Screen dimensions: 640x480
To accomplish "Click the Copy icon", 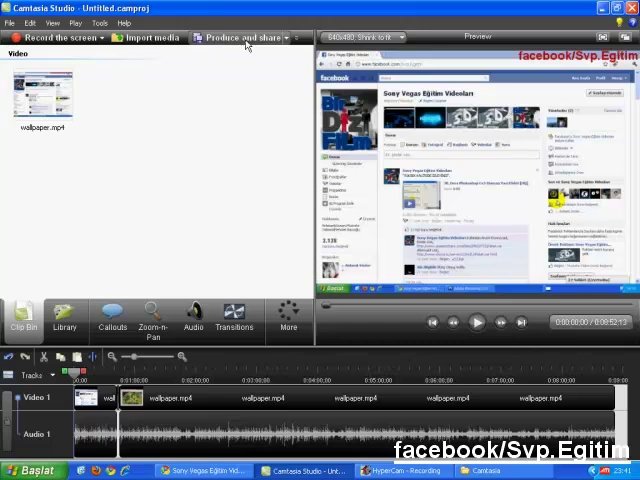I will 61,357.
